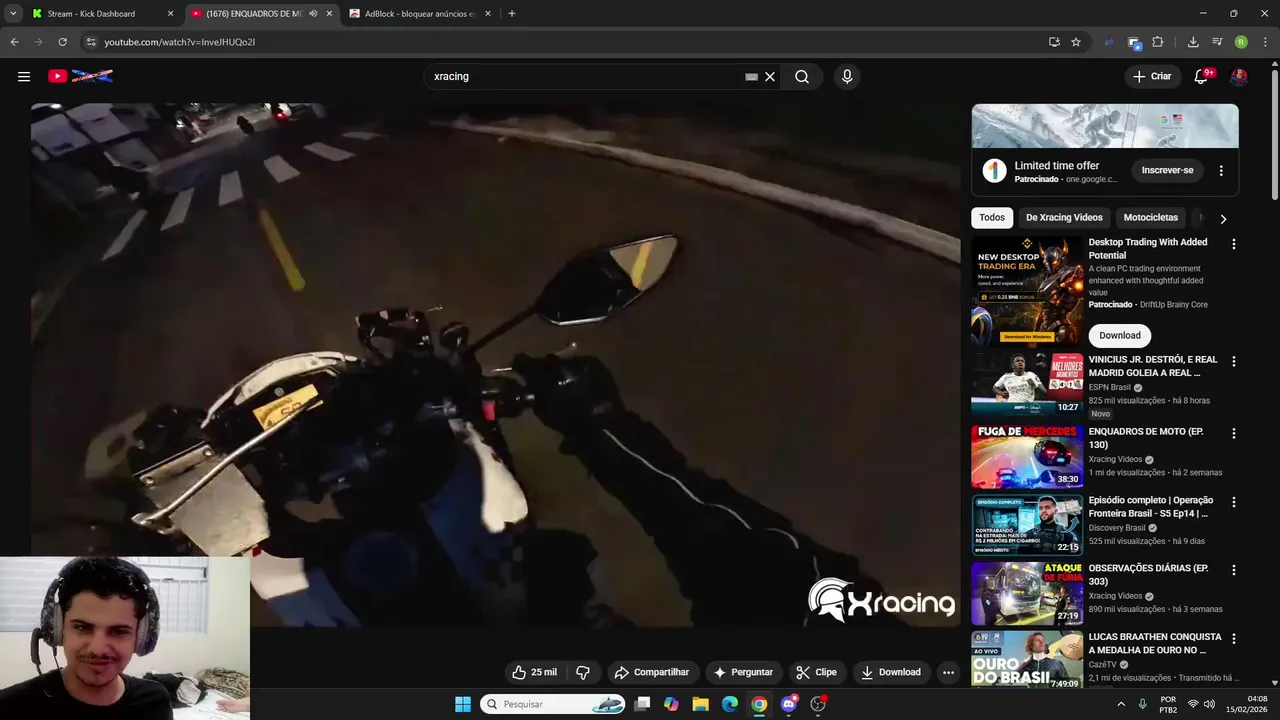Click the Pesquisar taskbar search box
Viewport: 1280px width, 720px height.
[554, 704]
